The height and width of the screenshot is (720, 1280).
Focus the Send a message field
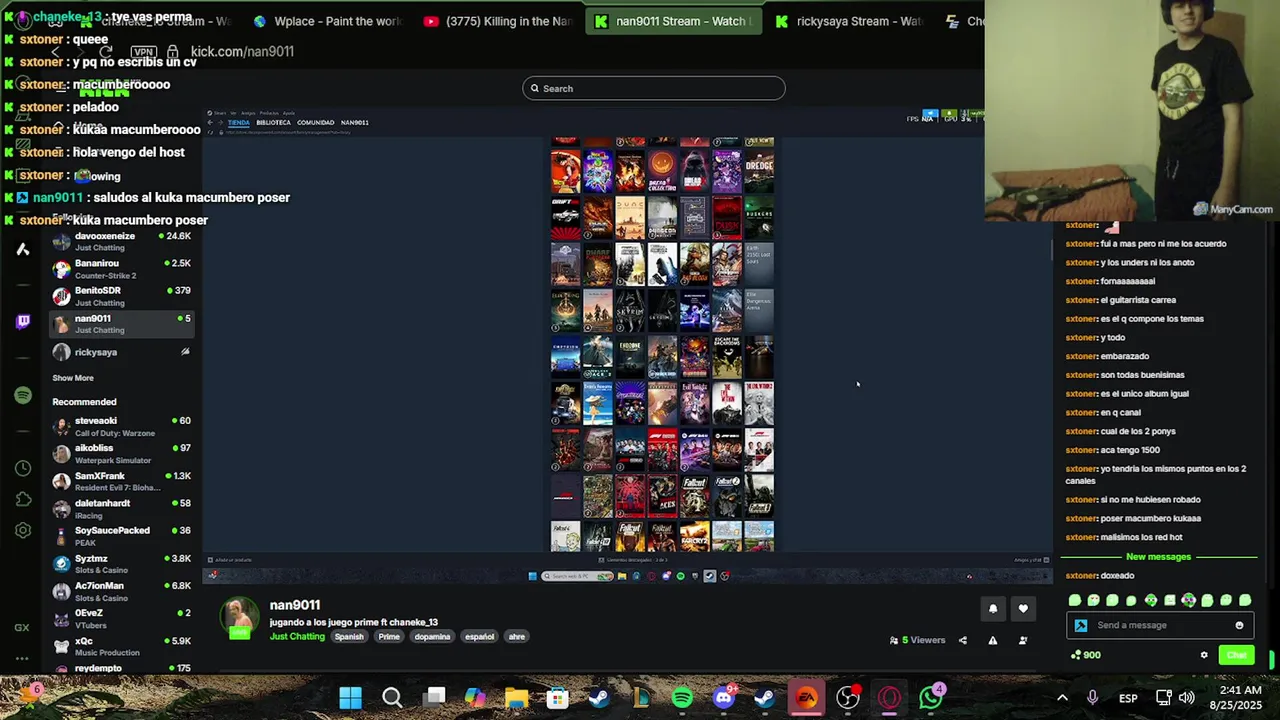pyautogui.click(x=1160, y=626)
